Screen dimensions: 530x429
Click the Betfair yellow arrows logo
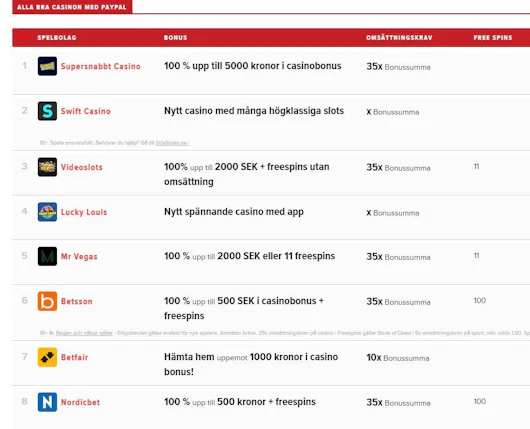pyautogui.click(x=47, y=357)
